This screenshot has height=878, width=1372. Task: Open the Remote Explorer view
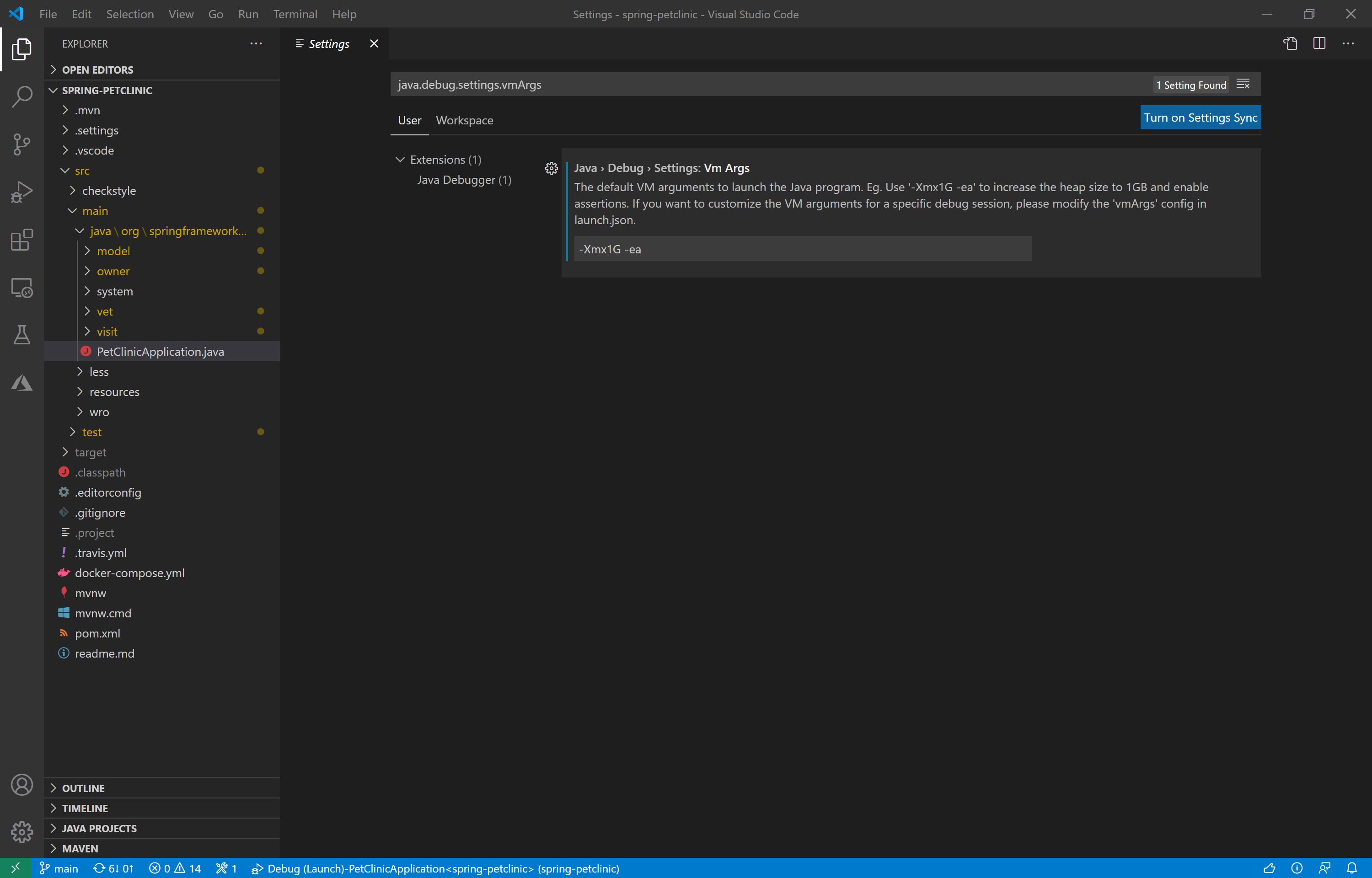(21, 287)
